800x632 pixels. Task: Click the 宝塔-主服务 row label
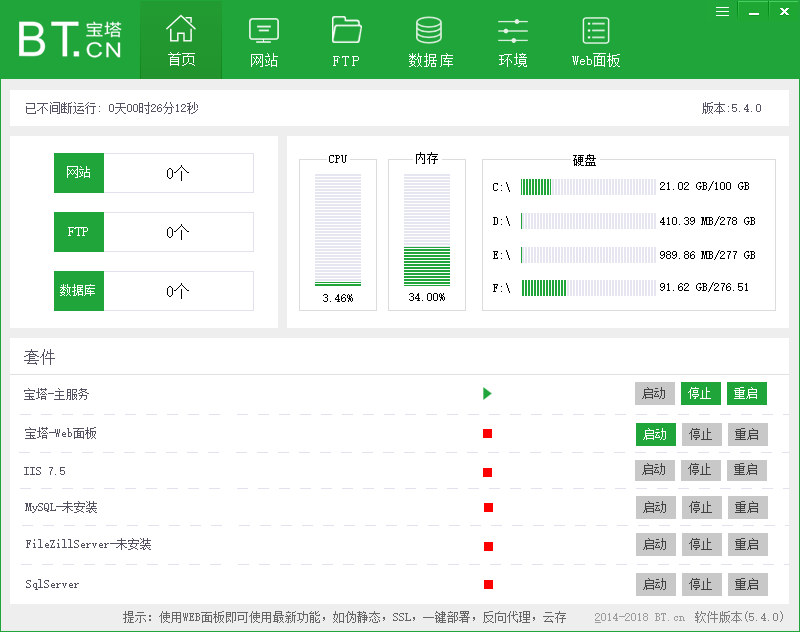56,394
